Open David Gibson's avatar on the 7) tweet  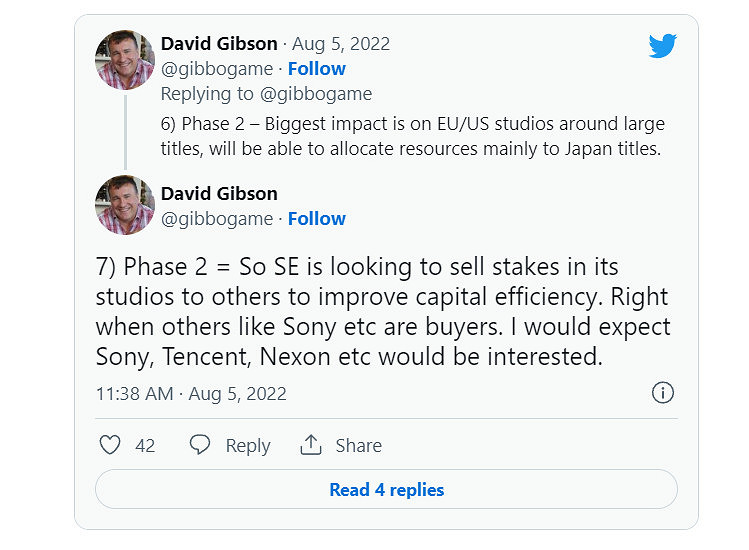(x=125, y=205)
